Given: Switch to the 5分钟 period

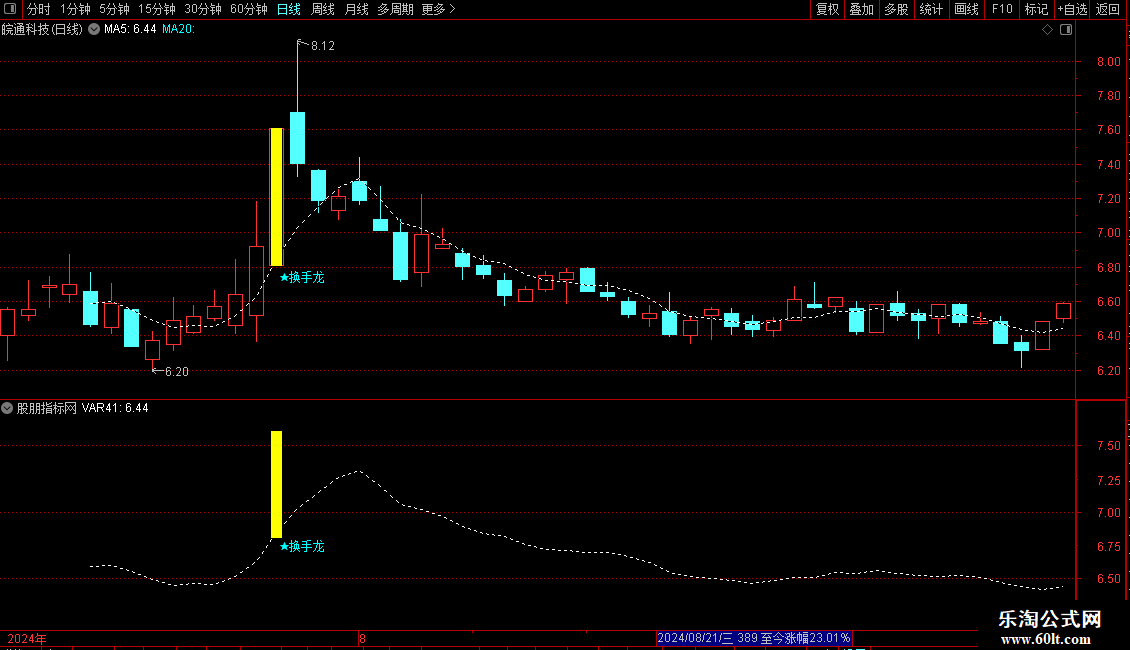Looking at the screenshot, I should point(114,9).
